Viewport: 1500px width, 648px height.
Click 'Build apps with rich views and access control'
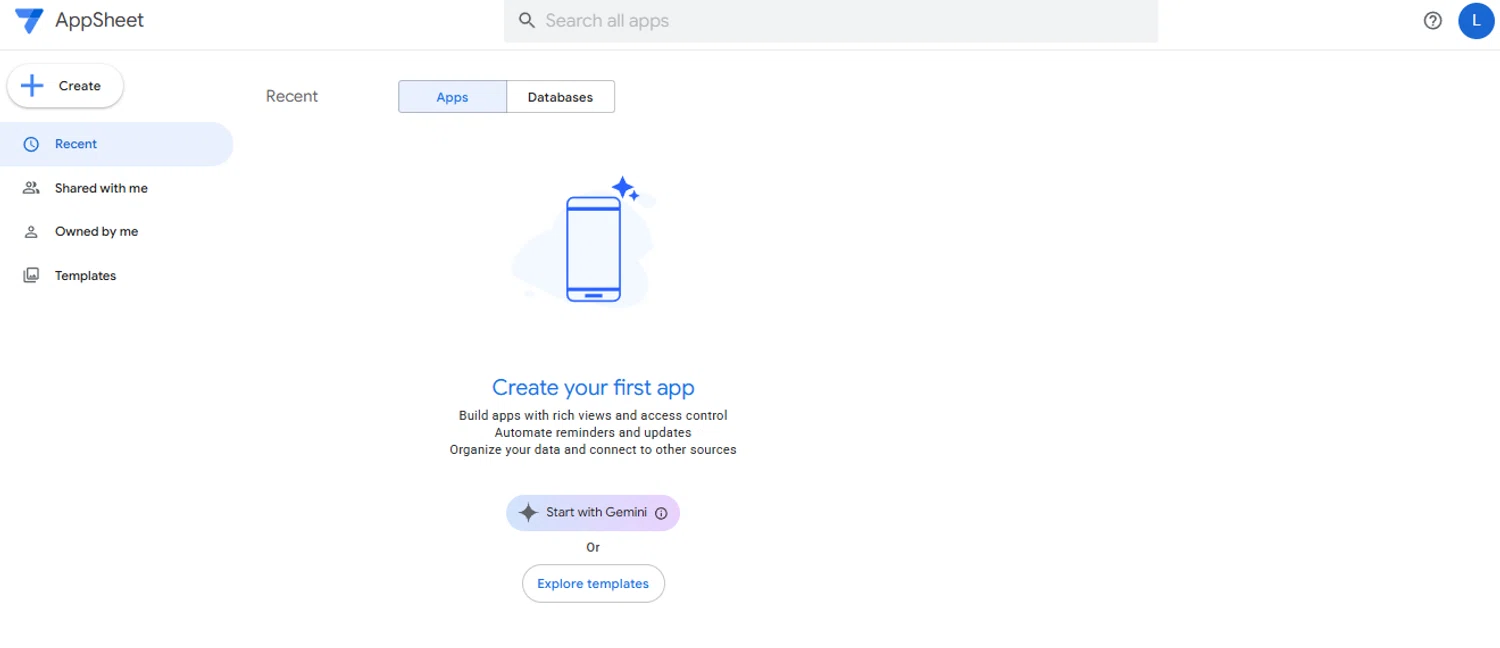coord(593,415)
